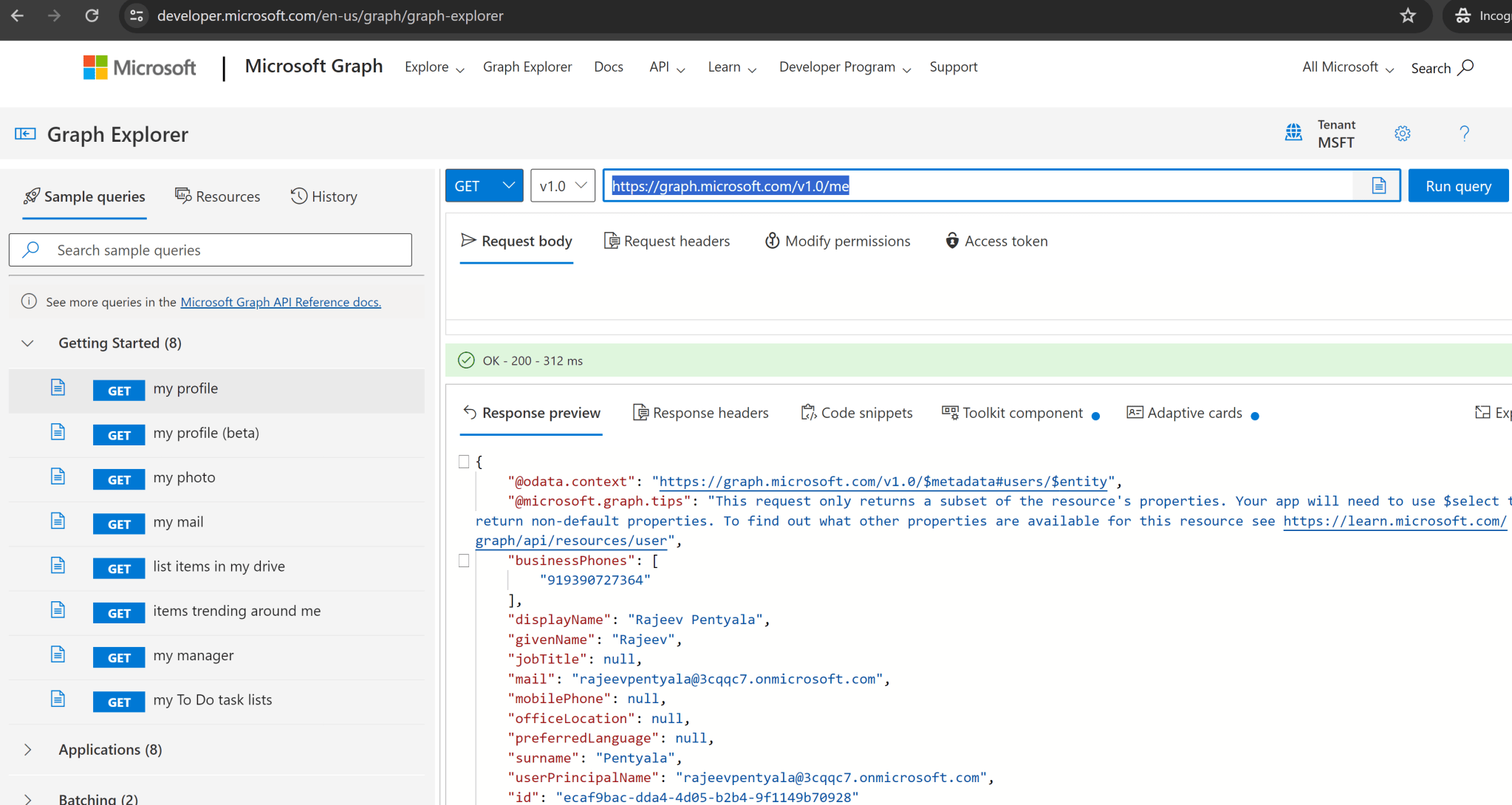1512x805 pixels.
Task: Expand the Applications (8) query group
Action: point(28,750)
